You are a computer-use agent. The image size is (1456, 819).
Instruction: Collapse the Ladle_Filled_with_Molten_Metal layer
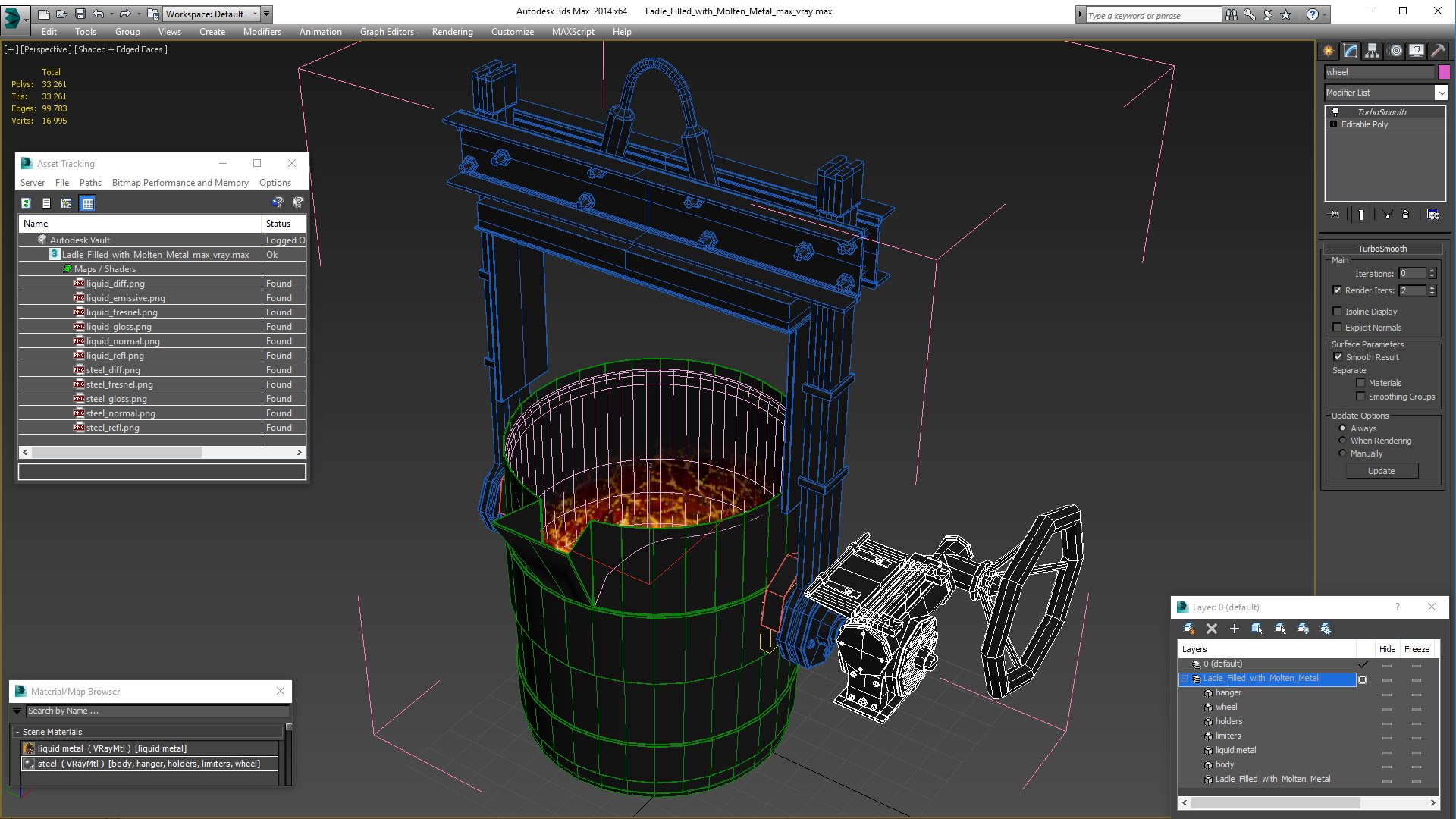[x=1185, y=679]
